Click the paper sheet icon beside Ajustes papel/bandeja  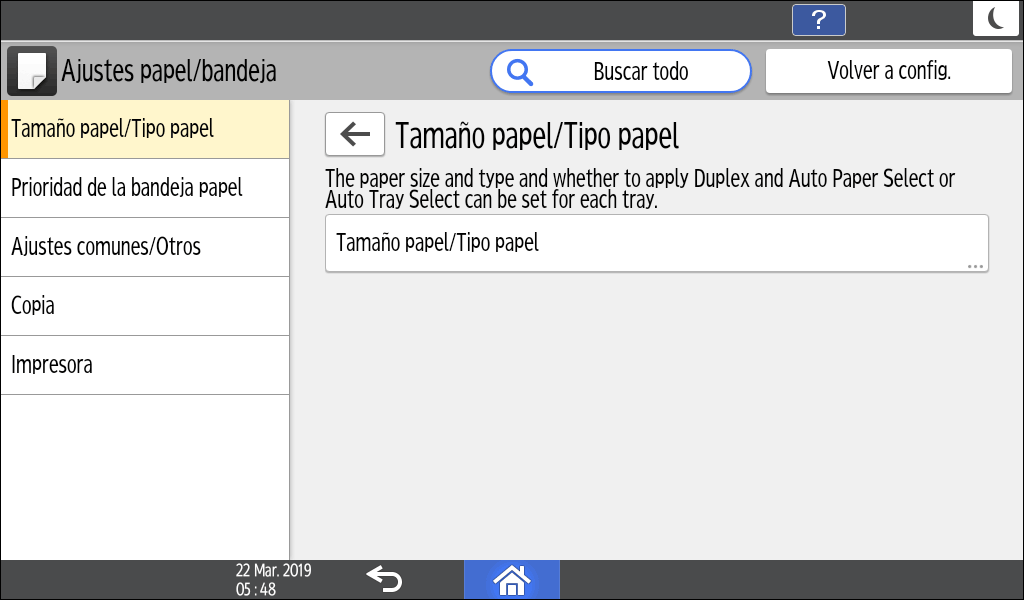click(32, 71)
